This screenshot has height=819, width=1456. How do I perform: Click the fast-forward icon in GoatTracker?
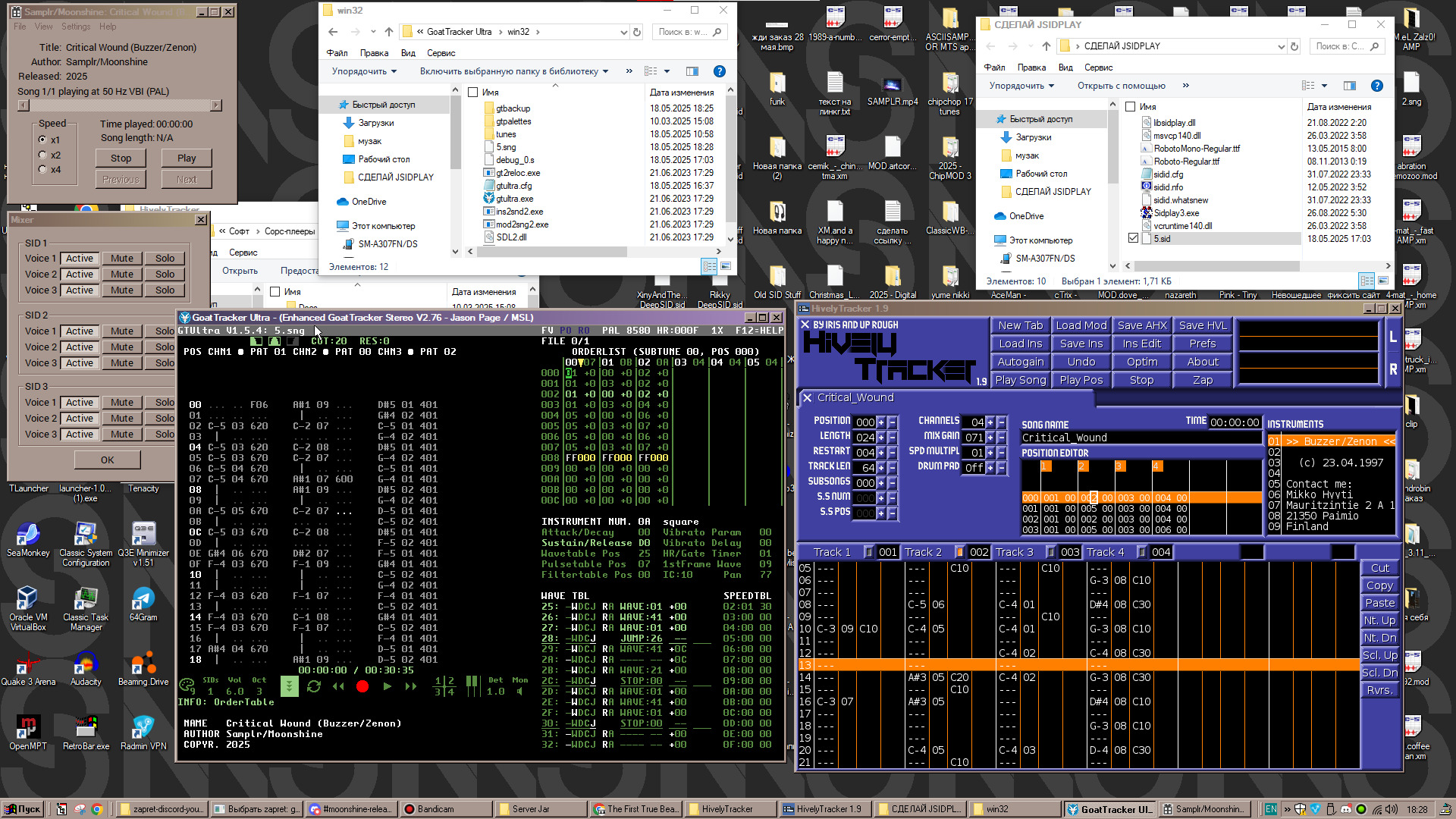[411, 686]
